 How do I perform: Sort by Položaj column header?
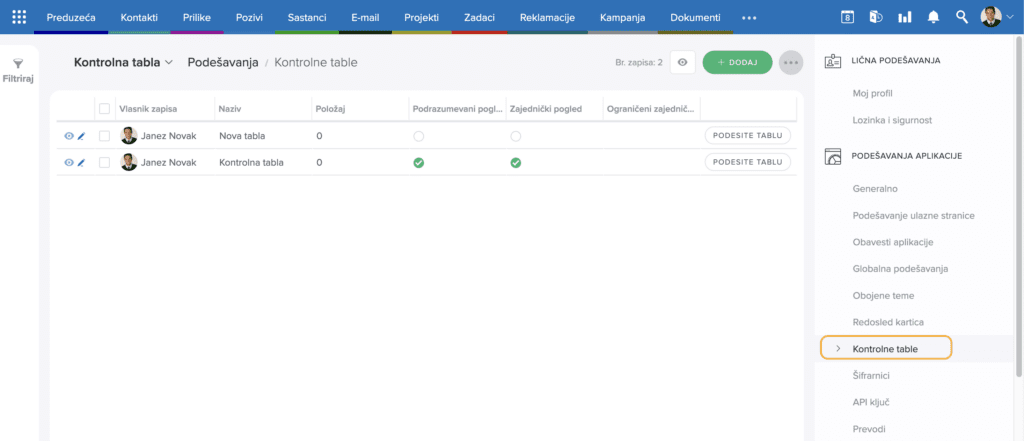pos(330,109)
